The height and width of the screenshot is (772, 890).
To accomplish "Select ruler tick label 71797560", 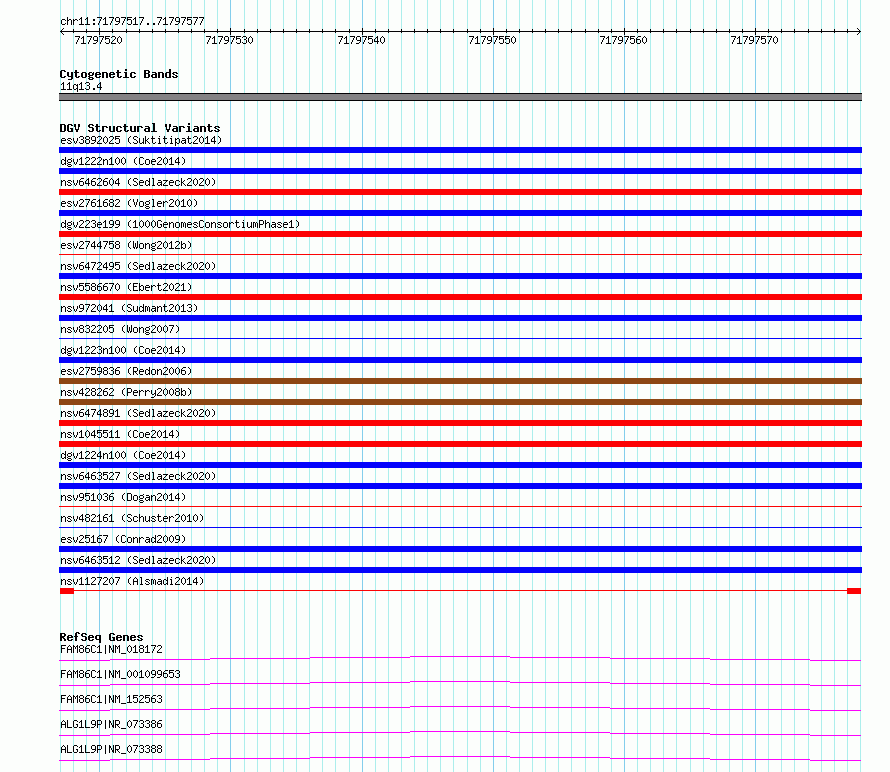I will point(623,40).
